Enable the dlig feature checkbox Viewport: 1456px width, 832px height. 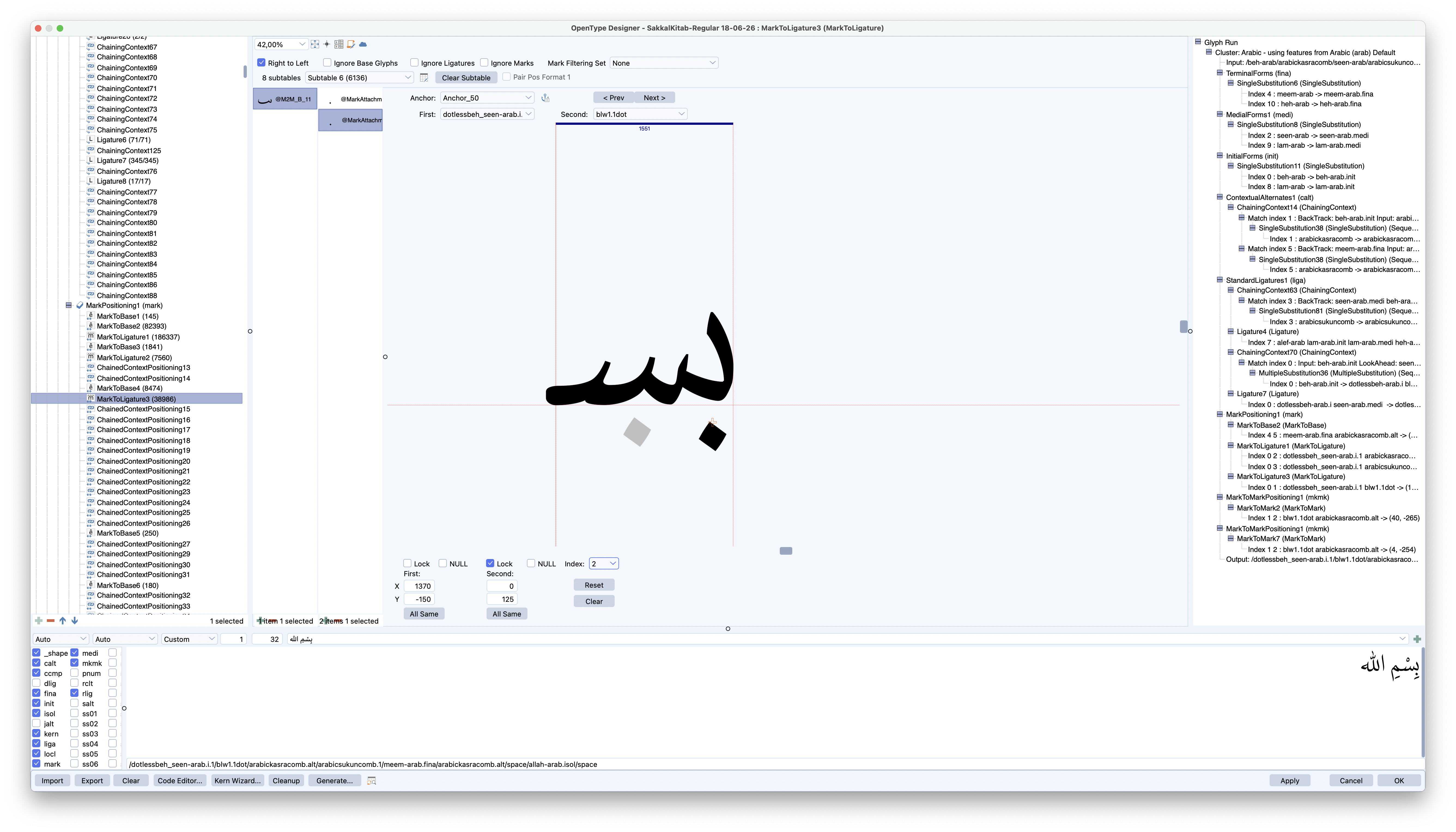[37, 684]
